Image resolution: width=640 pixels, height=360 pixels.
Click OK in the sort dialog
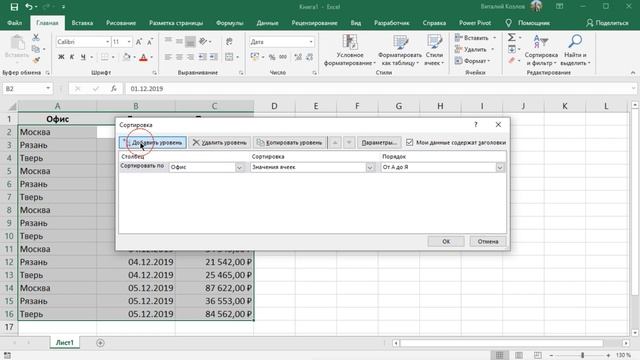pos(446,241)
